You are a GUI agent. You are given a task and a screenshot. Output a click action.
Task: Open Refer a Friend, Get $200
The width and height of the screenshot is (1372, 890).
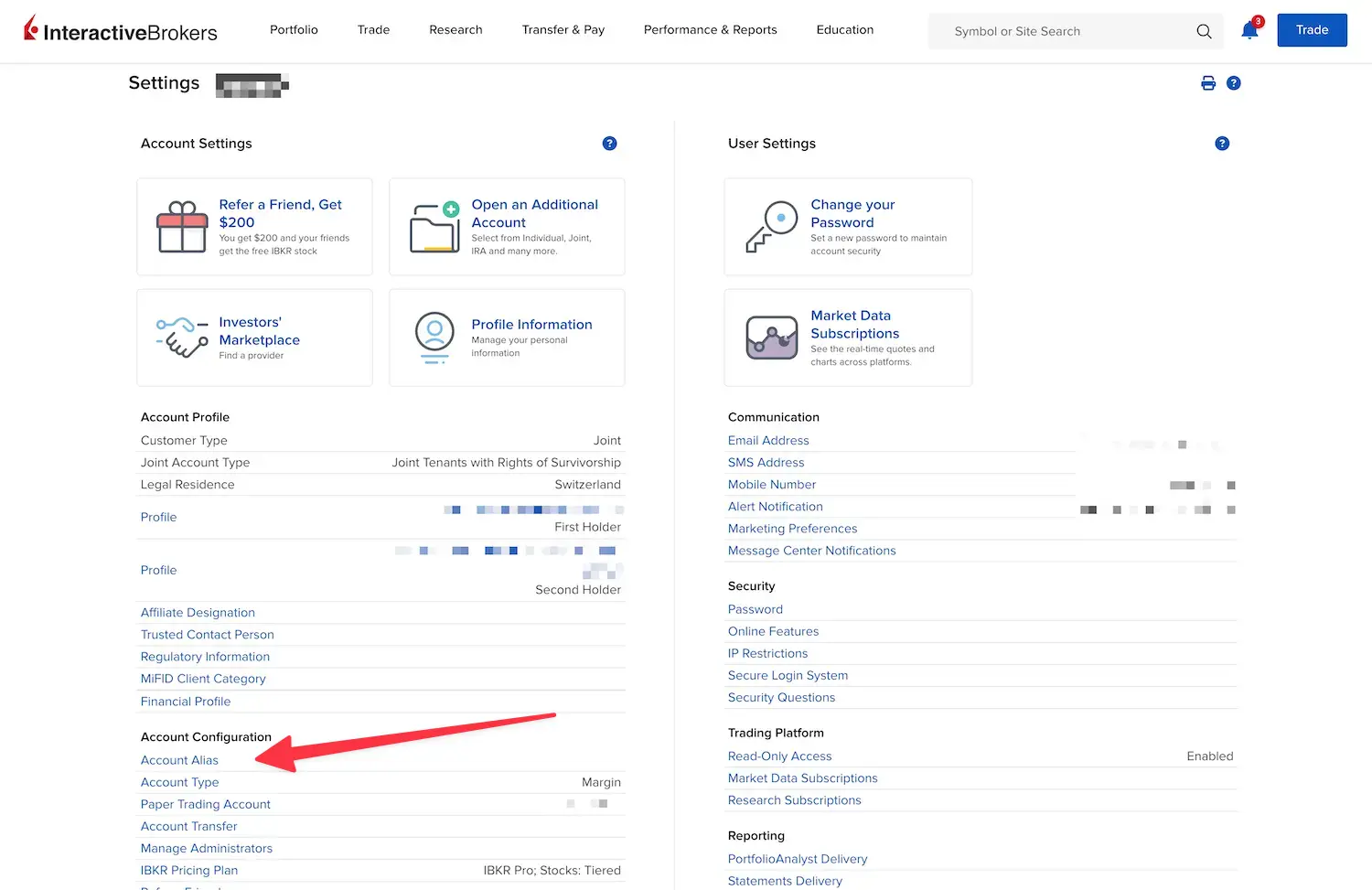pos(280,213)
